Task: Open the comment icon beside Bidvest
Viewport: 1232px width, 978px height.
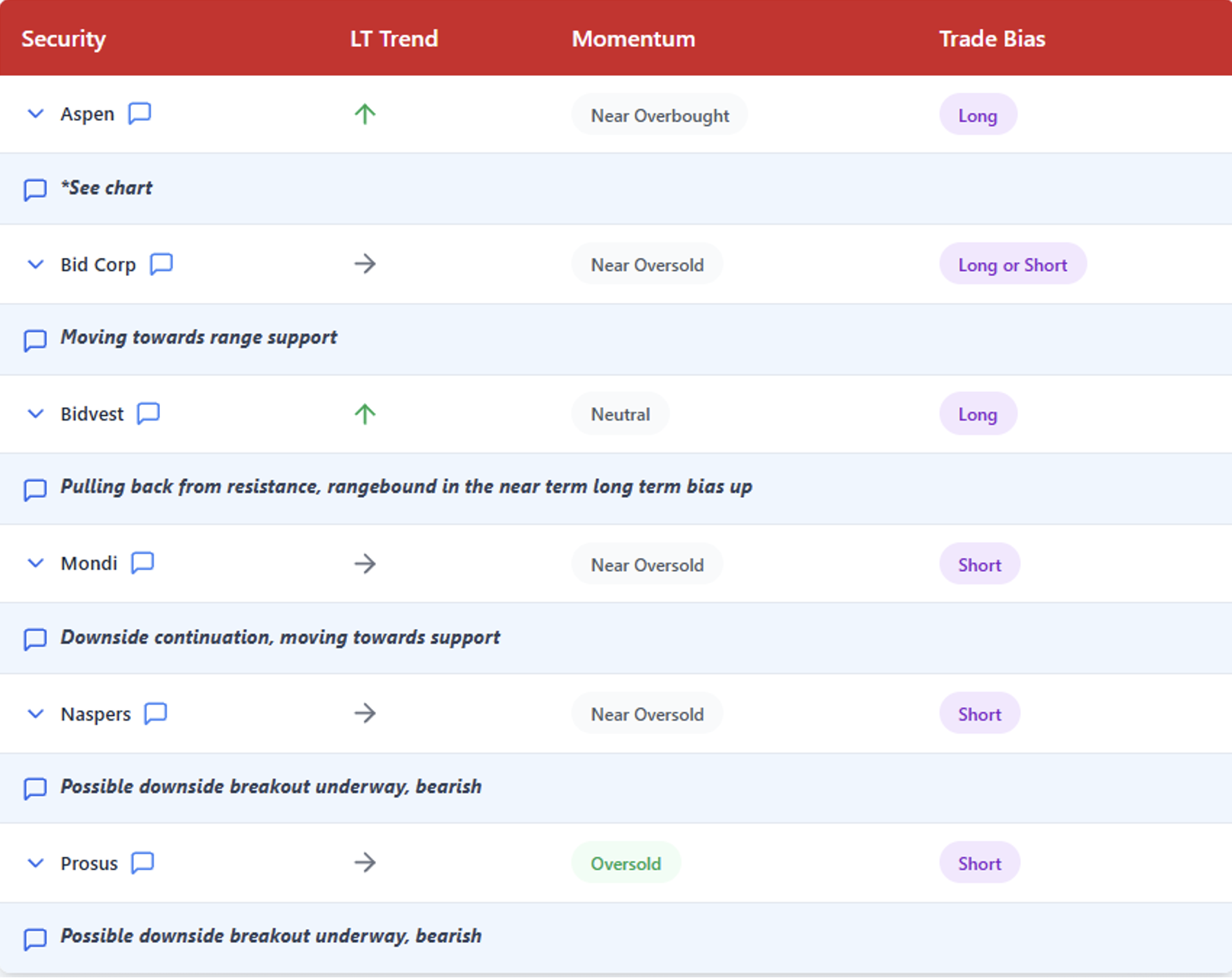Action: [148, 413]
